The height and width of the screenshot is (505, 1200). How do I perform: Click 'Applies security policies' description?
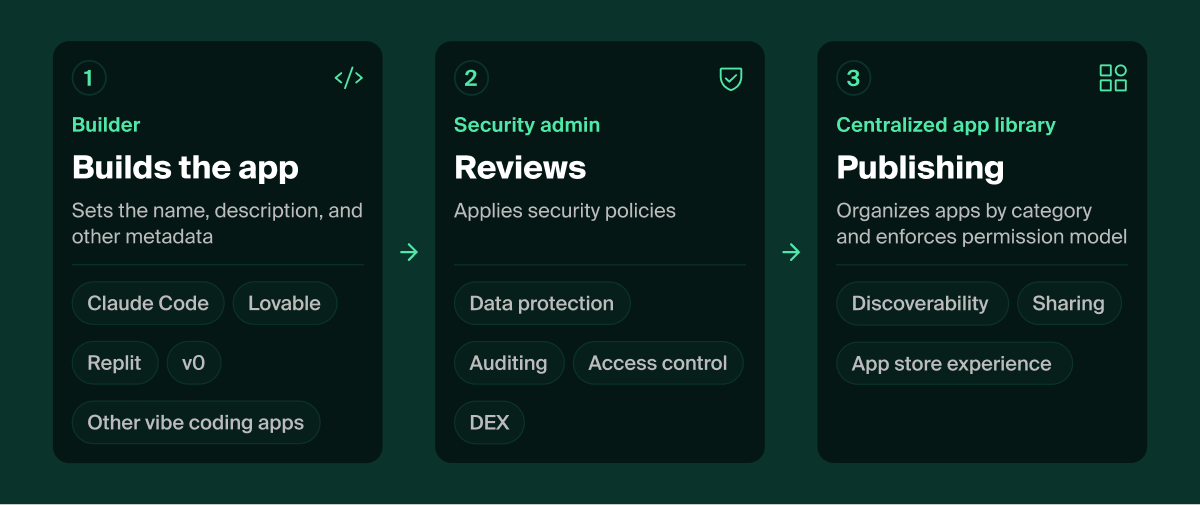coord(565,211)
